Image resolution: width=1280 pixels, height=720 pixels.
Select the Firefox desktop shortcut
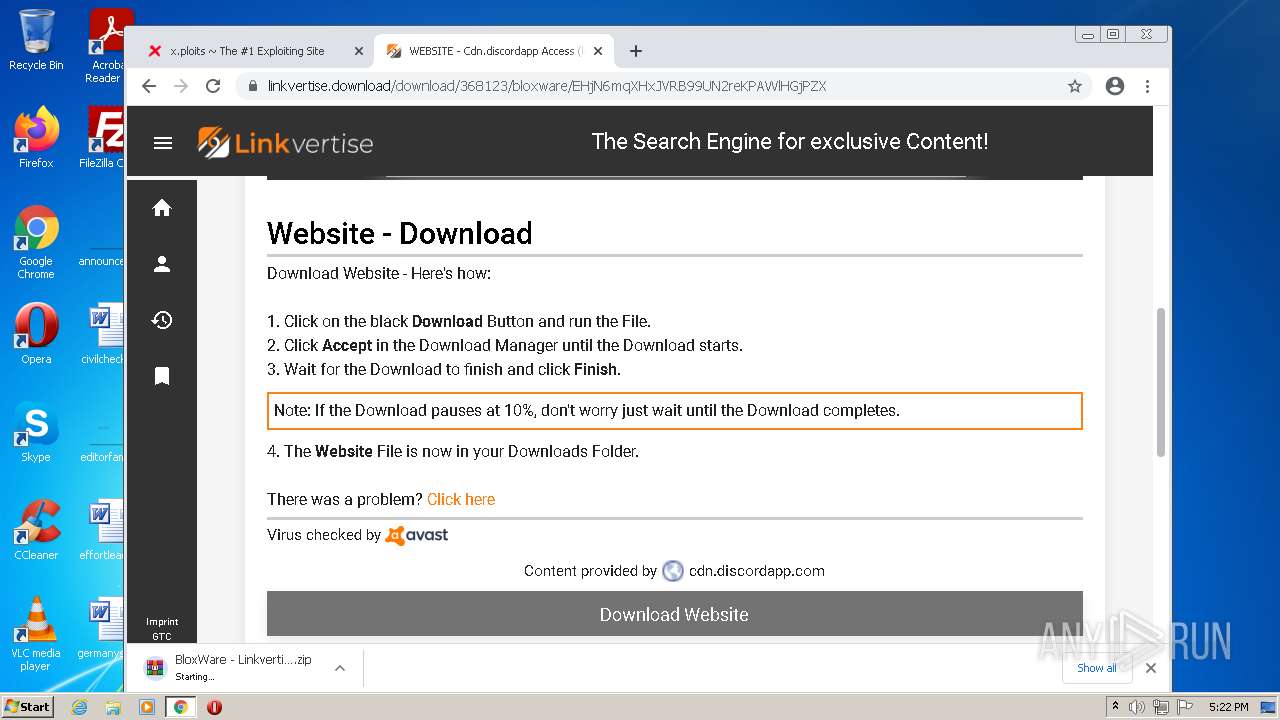[x=36, y=137]
